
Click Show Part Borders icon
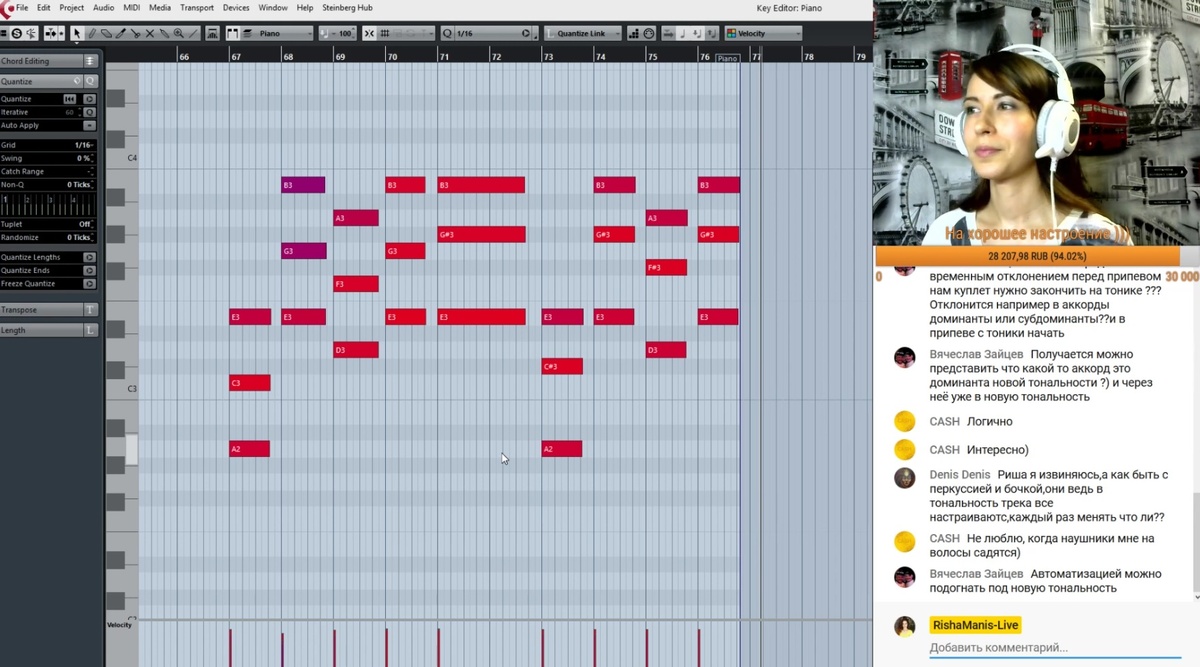[x=232, y=33]
